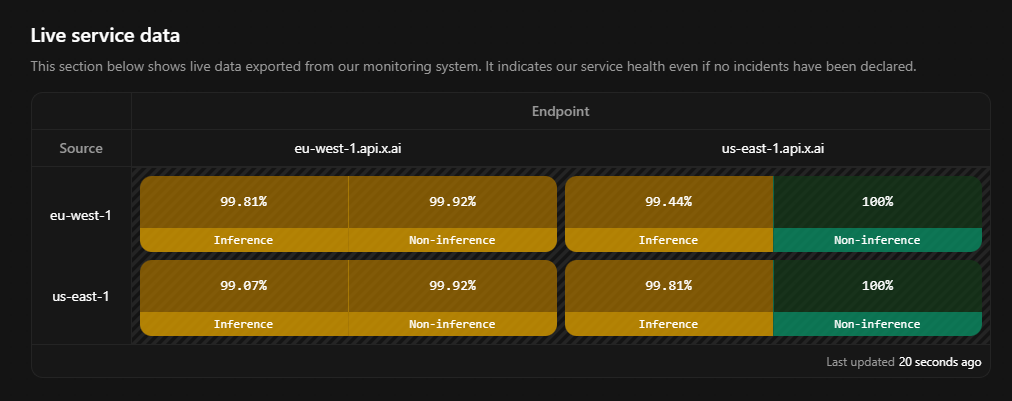1012x401 pixels.
Task: Click 99.81% inference cell in us-east-1 source row
Action: click(669, 285)
